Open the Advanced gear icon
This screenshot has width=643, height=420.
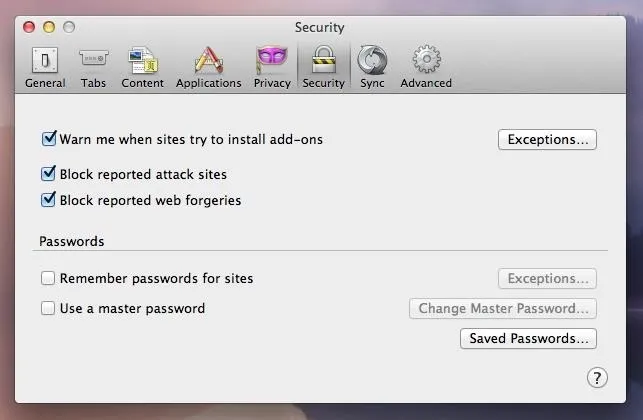click(x=426, y=59)
